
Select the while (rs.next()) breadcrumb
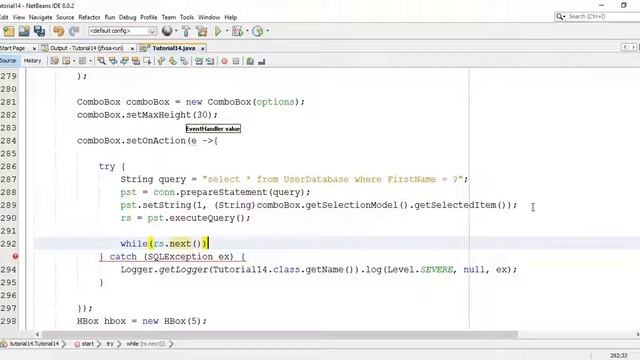146,344
